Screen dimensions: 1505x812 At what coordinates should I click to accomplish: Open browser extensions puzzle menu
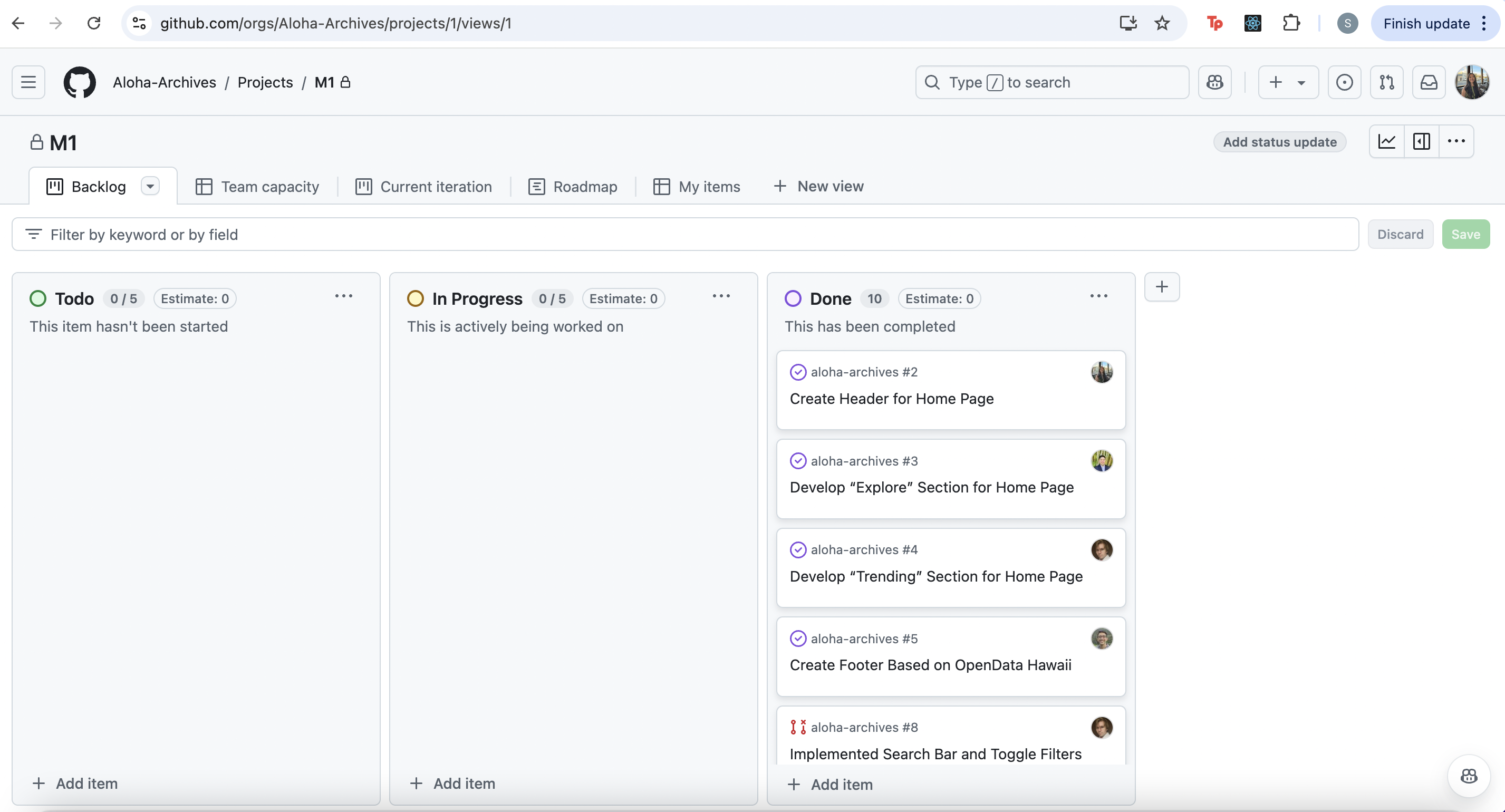pos(1291,23)
